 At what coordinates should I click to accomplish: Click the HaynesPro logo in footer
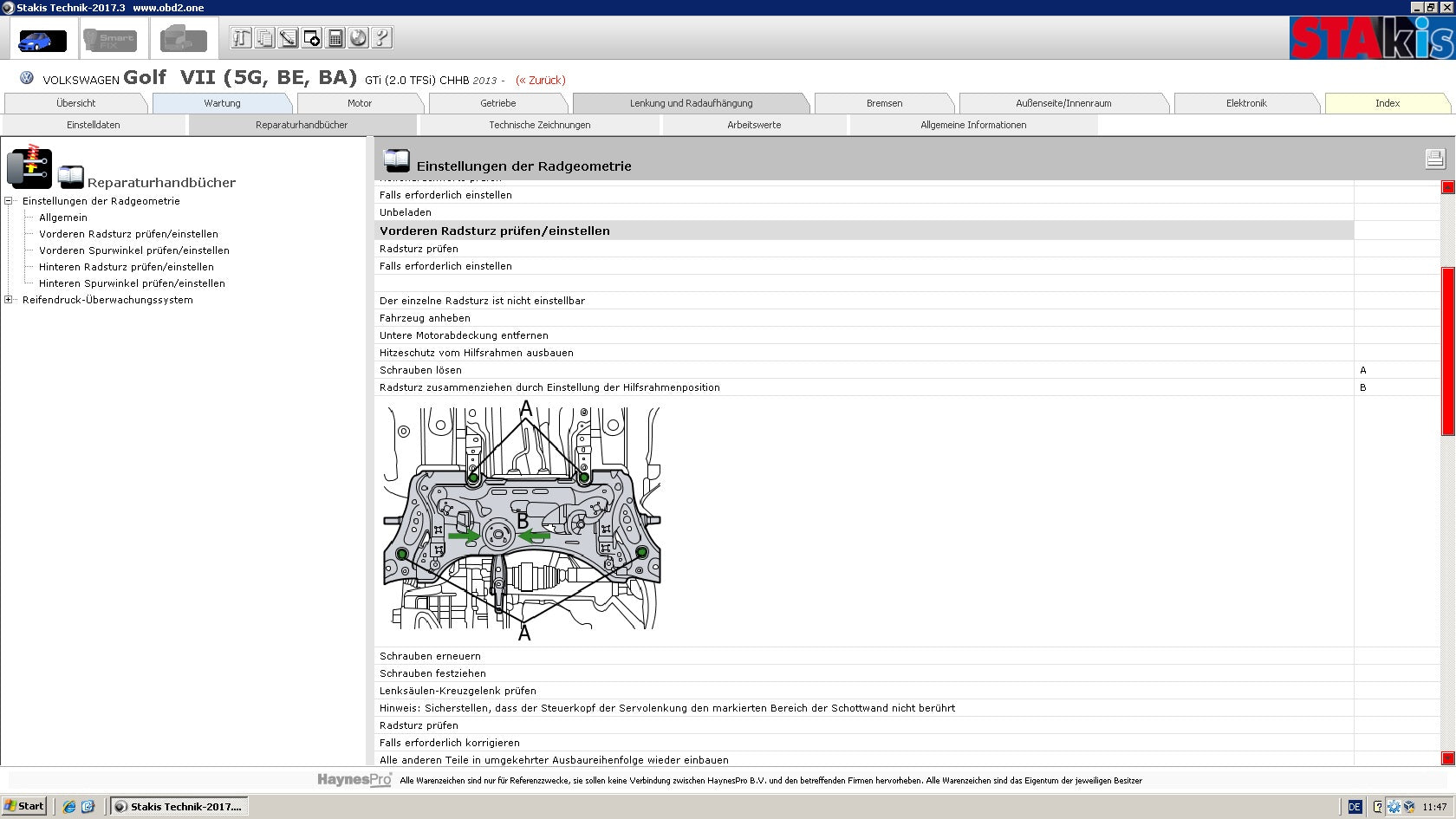click(354, 780)
